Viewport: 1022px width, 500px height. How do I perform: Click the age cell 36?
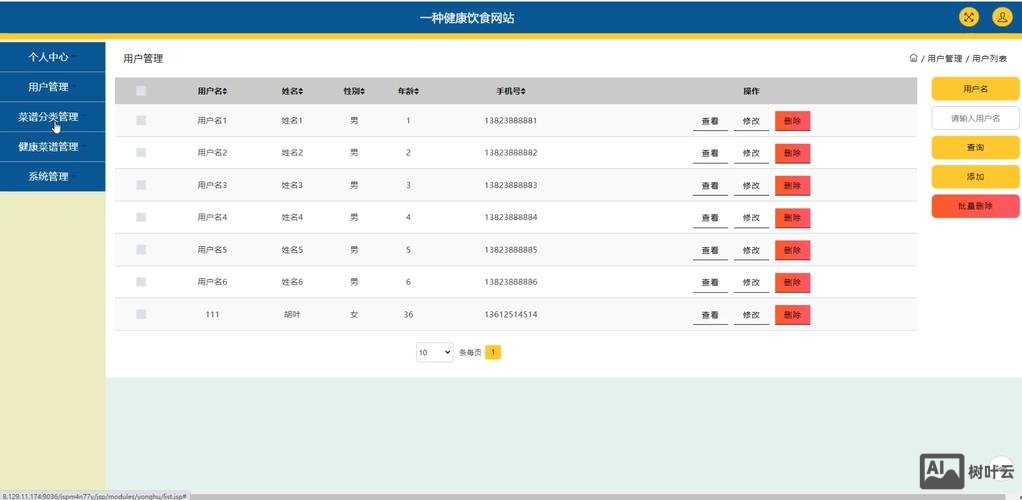408,314
